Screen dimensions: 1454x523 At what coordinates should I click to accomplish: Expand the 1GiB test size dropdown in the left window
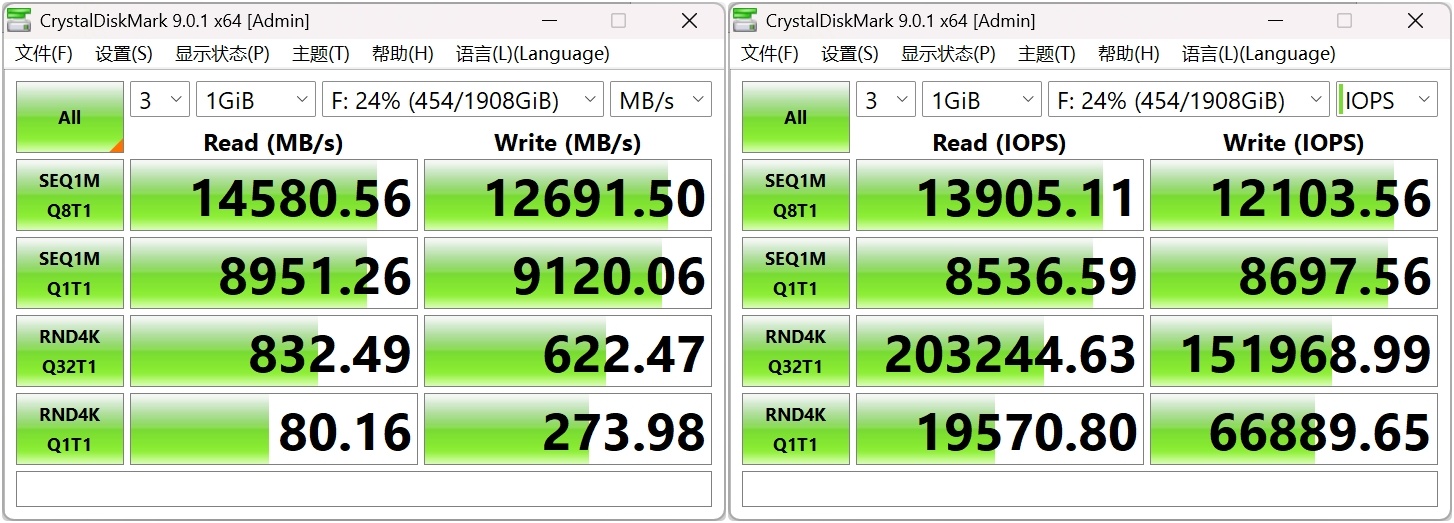click(x=256, y=100)
